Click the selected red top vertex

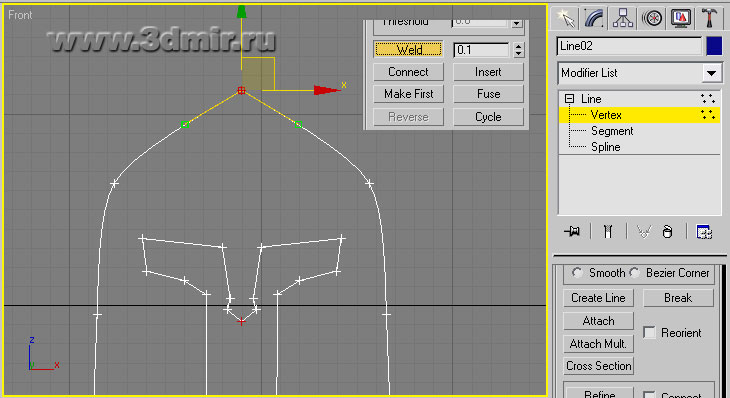(241, 90)
